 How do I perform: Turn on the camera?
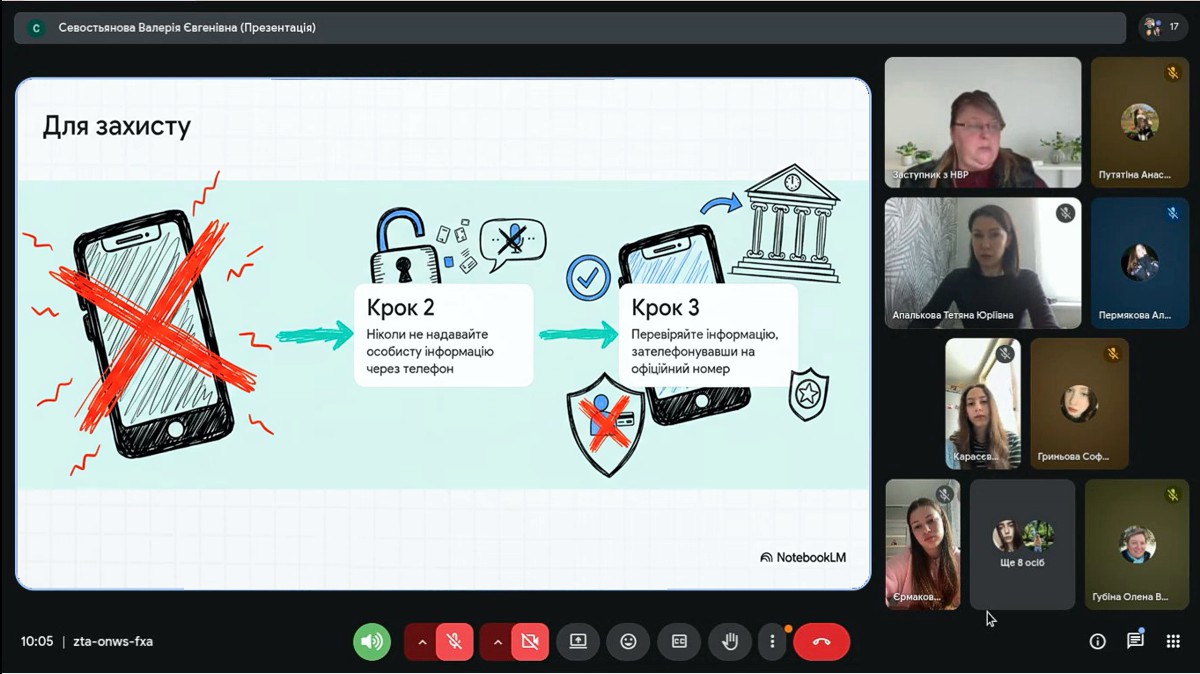[x=530, y=642]
